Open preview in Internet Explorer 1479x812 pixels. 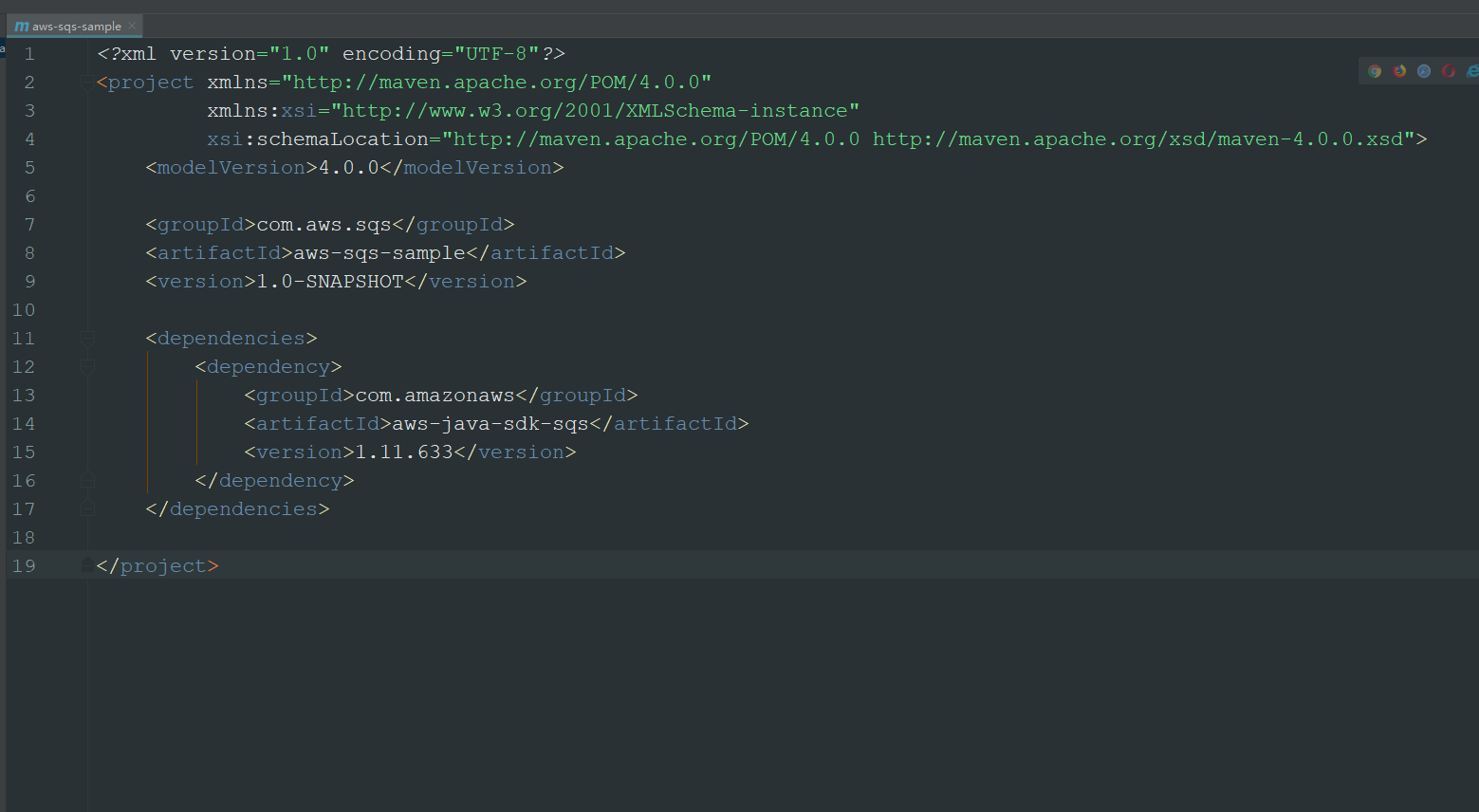click(x=1471, y=70)
